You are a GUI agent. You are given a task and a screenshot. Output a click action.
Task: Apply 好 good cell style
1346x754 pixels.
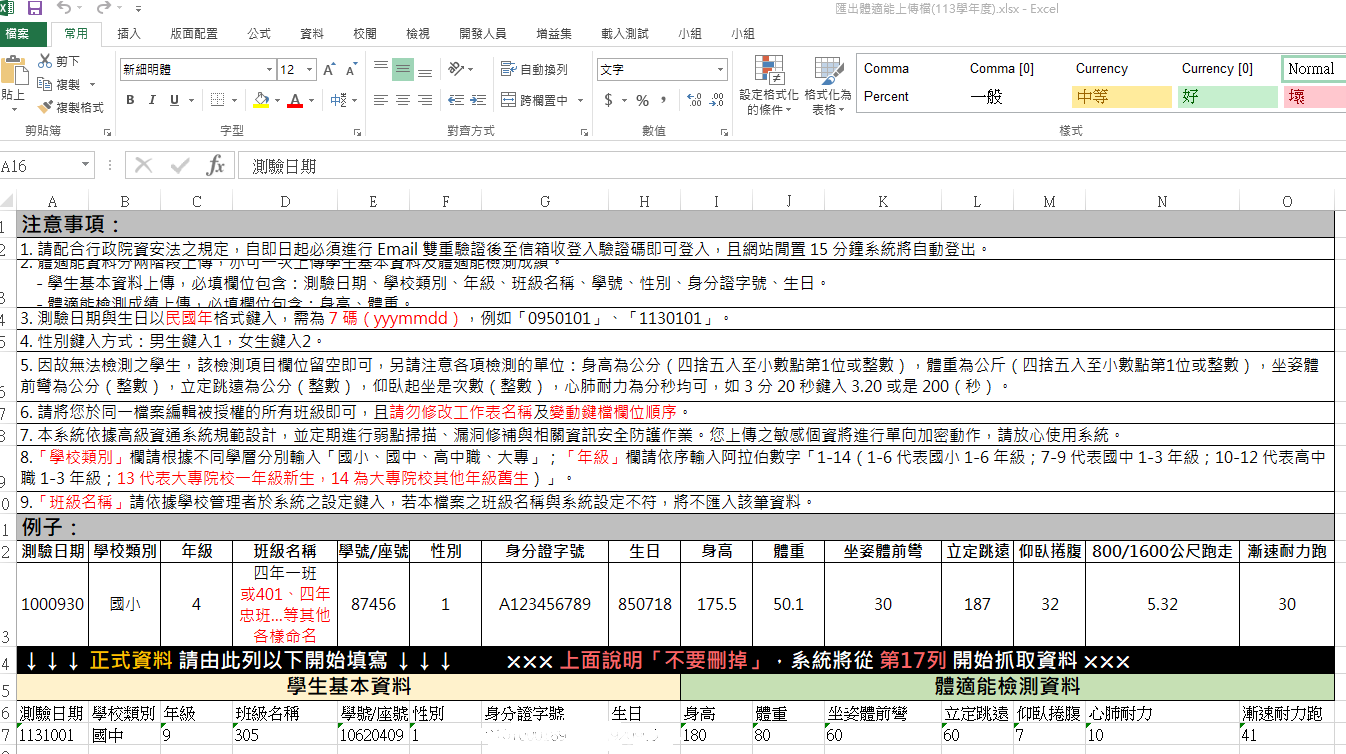coord(1227,97)
